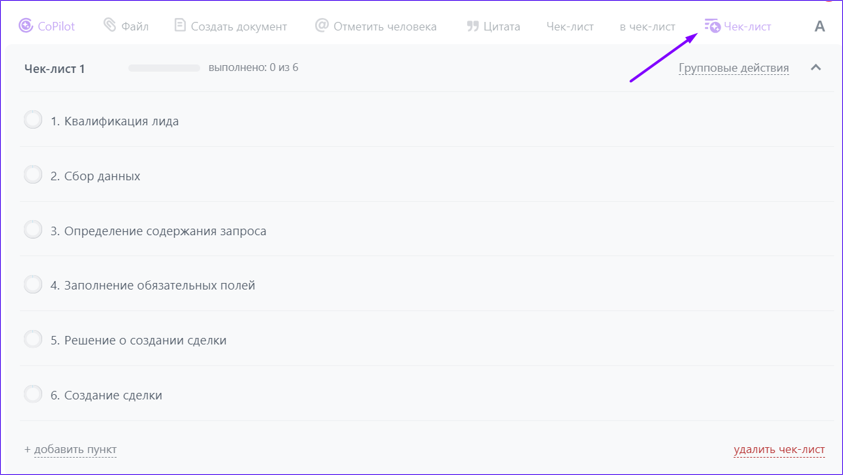Click the purple Чек-лист list icon
The height and width of the screenshot is (475, 843).
point(712,26)
